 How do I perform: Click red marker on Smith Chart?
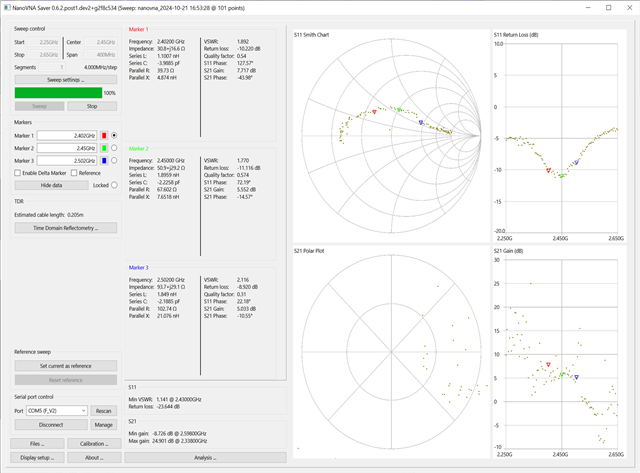click(374, 112)
